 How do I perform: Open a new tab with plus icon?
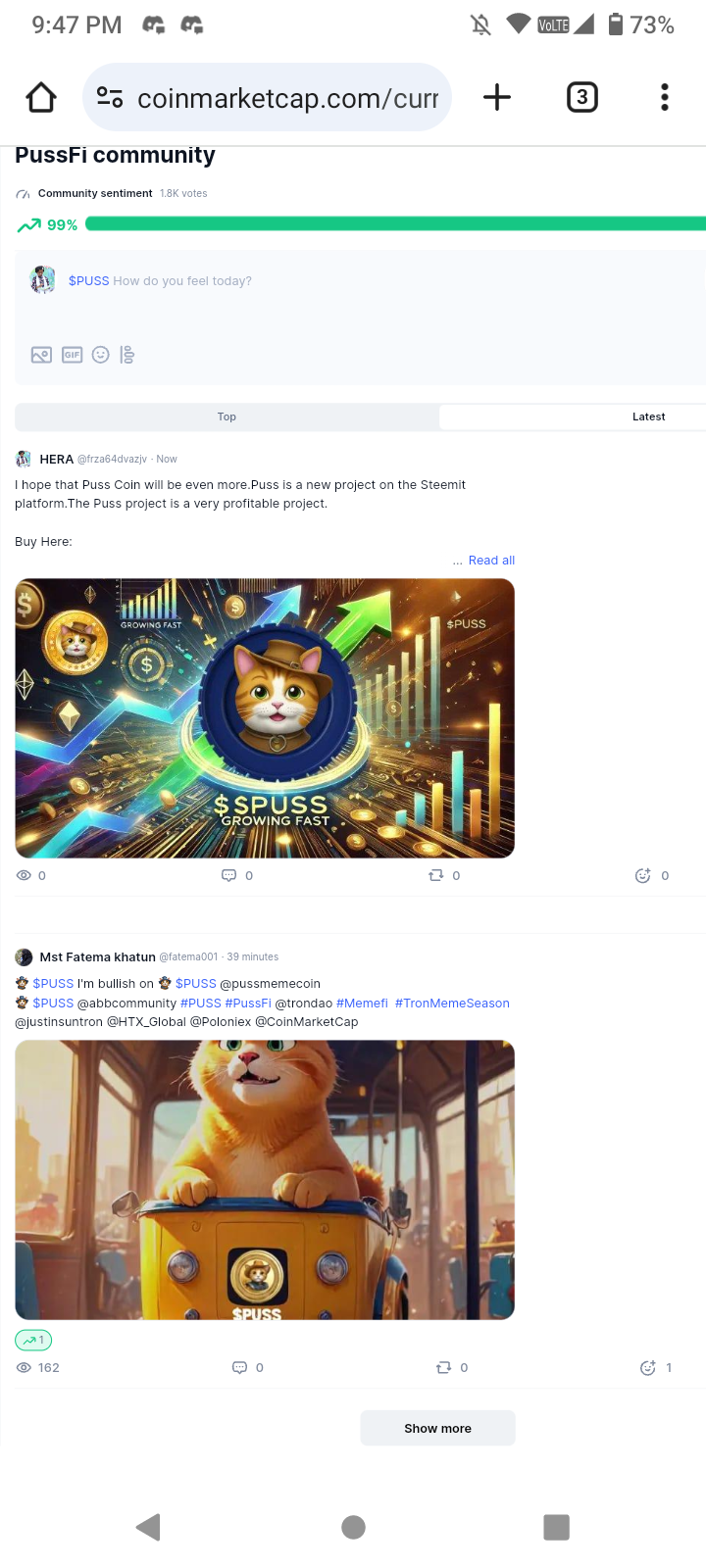click(497, 97)
